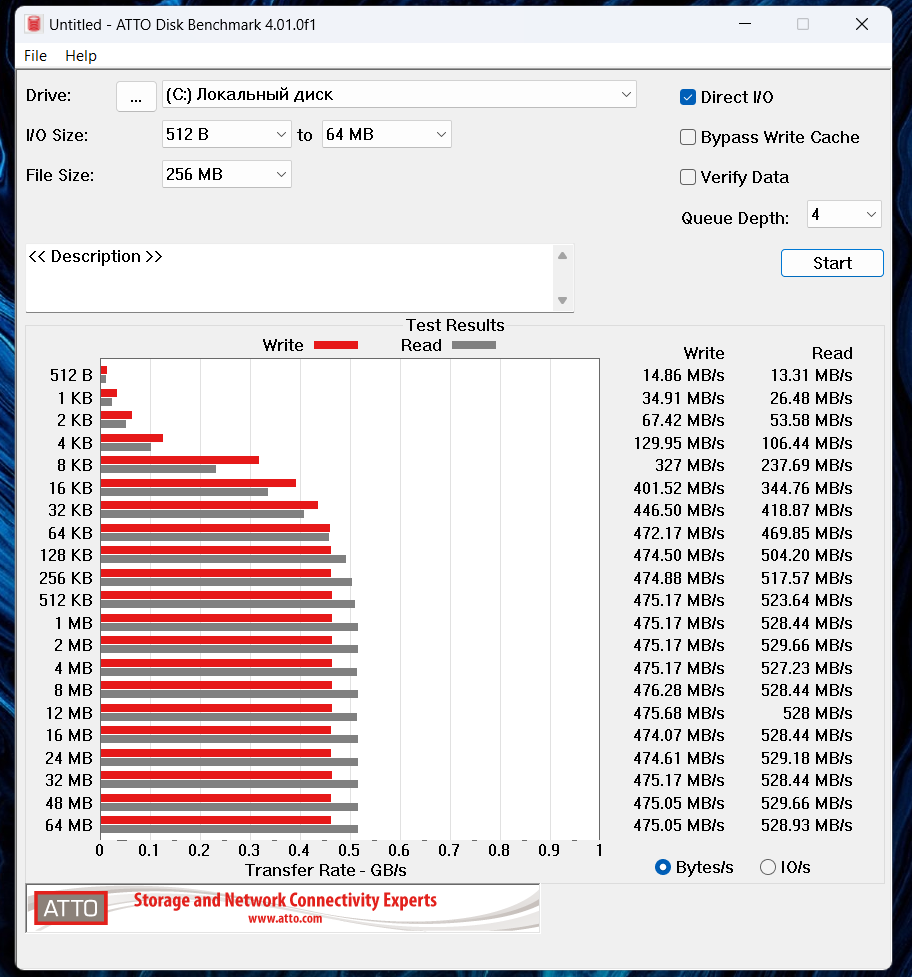Click the ATTO logo in the banner
The width and height of the screenshot is (912, 977).
point(70,908)
